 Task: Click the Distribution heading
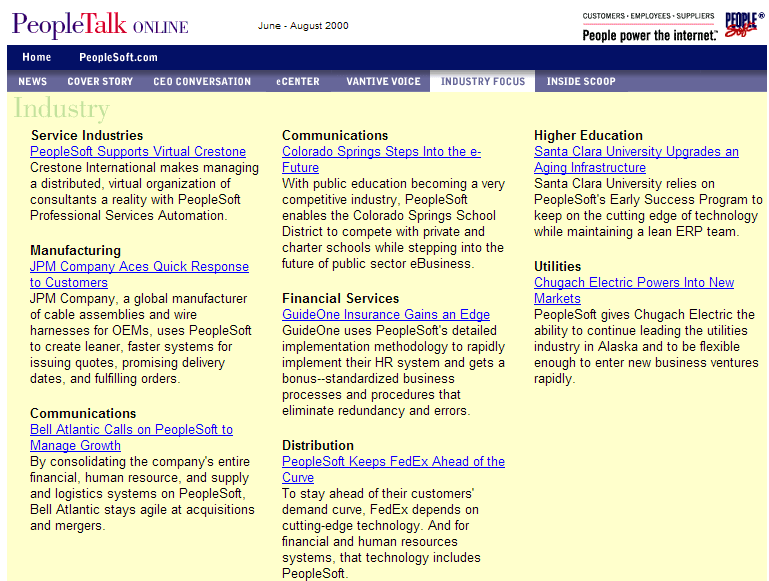(x=318, y=445)
